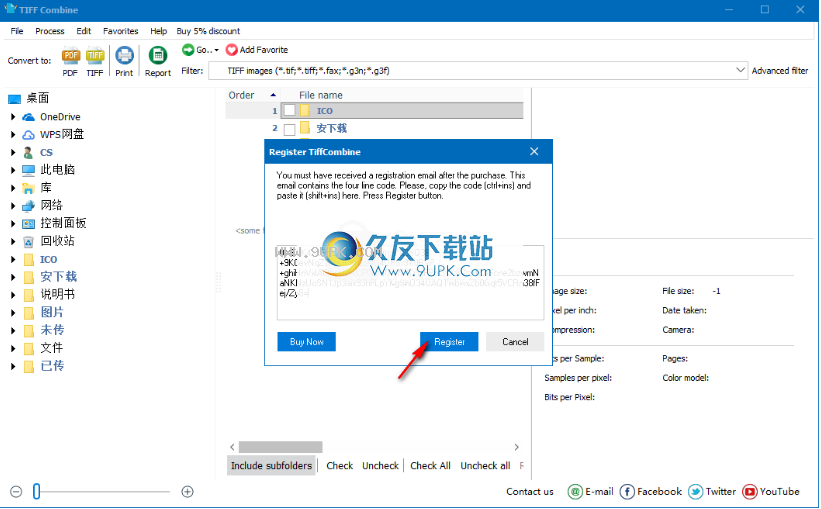Select 控制面板 control panel icon

click(28, 224)
